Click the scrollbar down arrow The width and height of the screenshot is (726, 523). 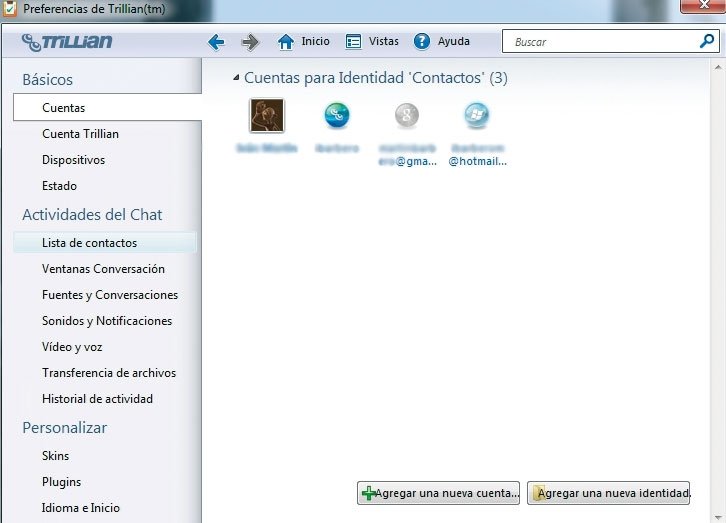(x=718, y=517)
